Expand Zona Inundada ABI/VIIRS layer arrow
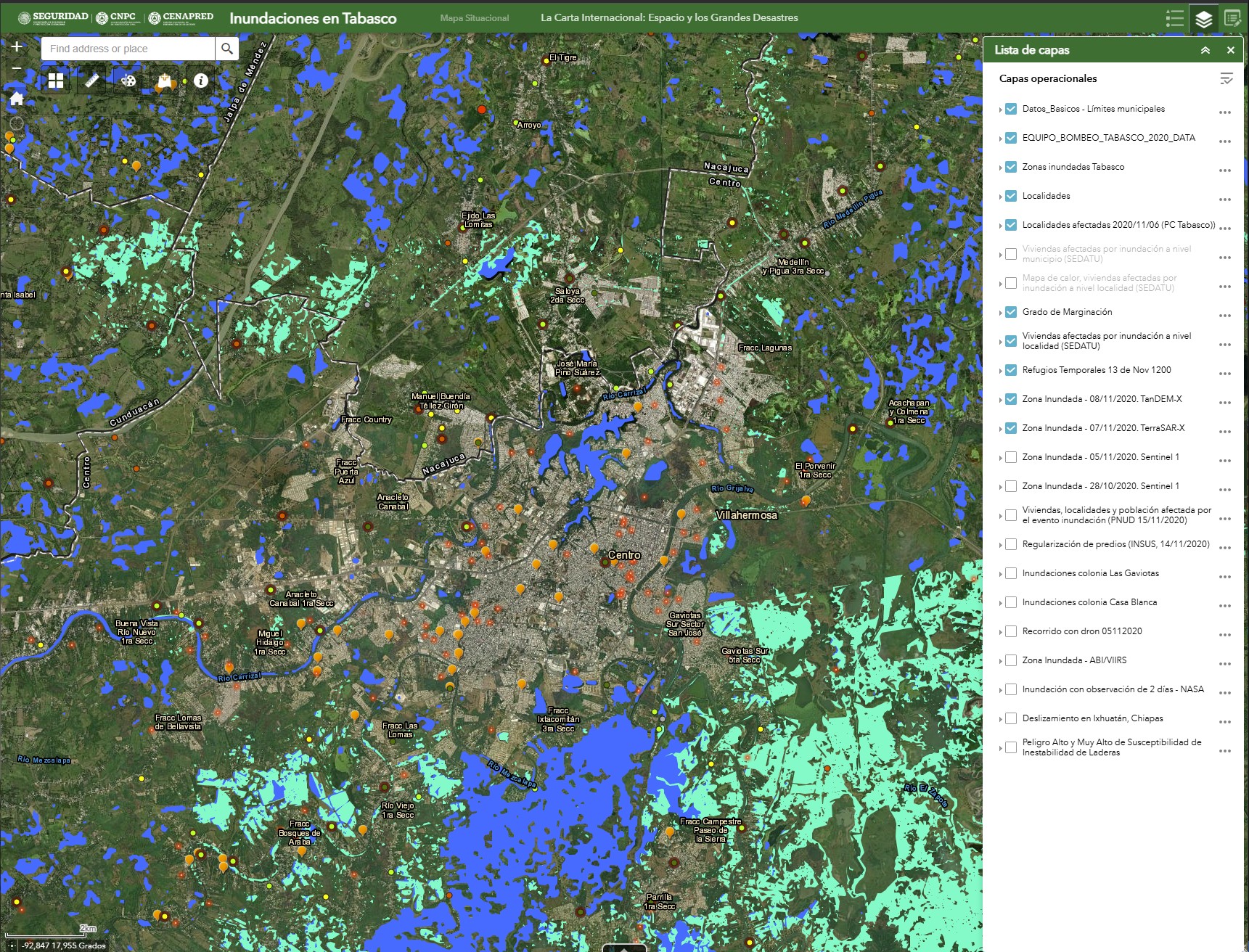The width and height of the screenshot is (1249, 952). pyautogui.click(x=1000, y=661)
